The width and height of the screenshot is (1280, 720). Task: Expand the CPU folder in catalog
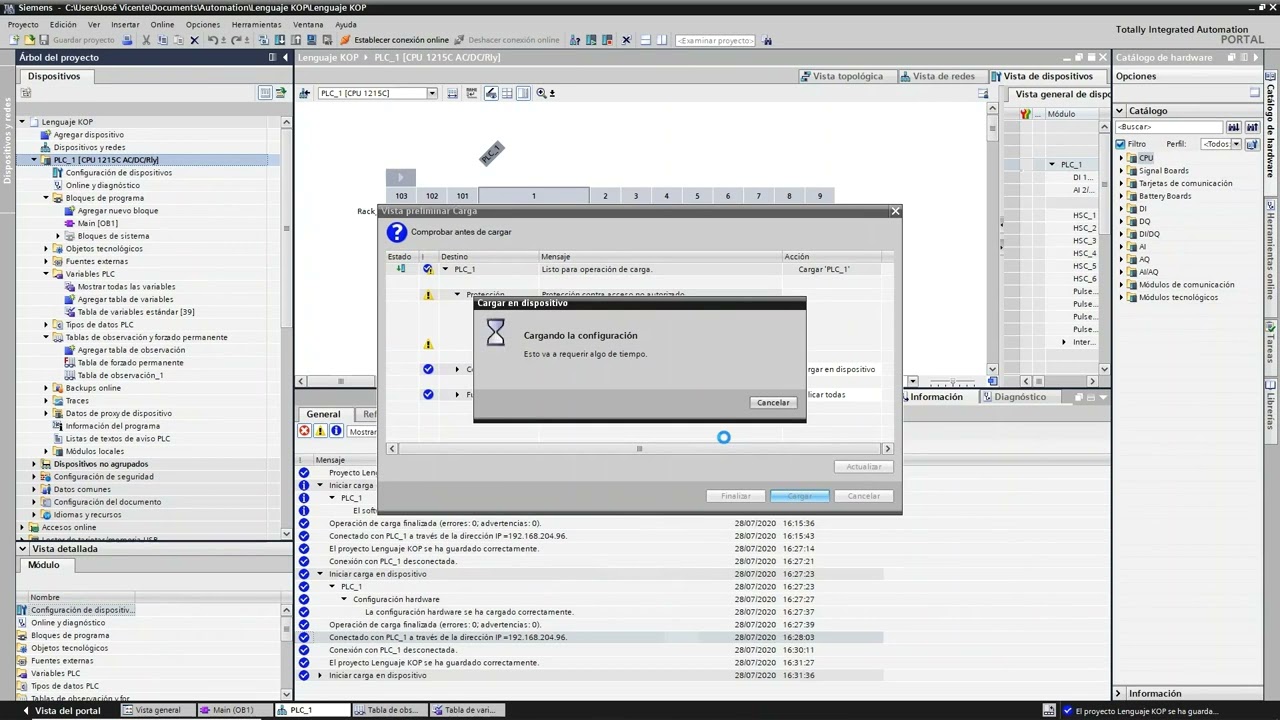[x=1121, y=158]
